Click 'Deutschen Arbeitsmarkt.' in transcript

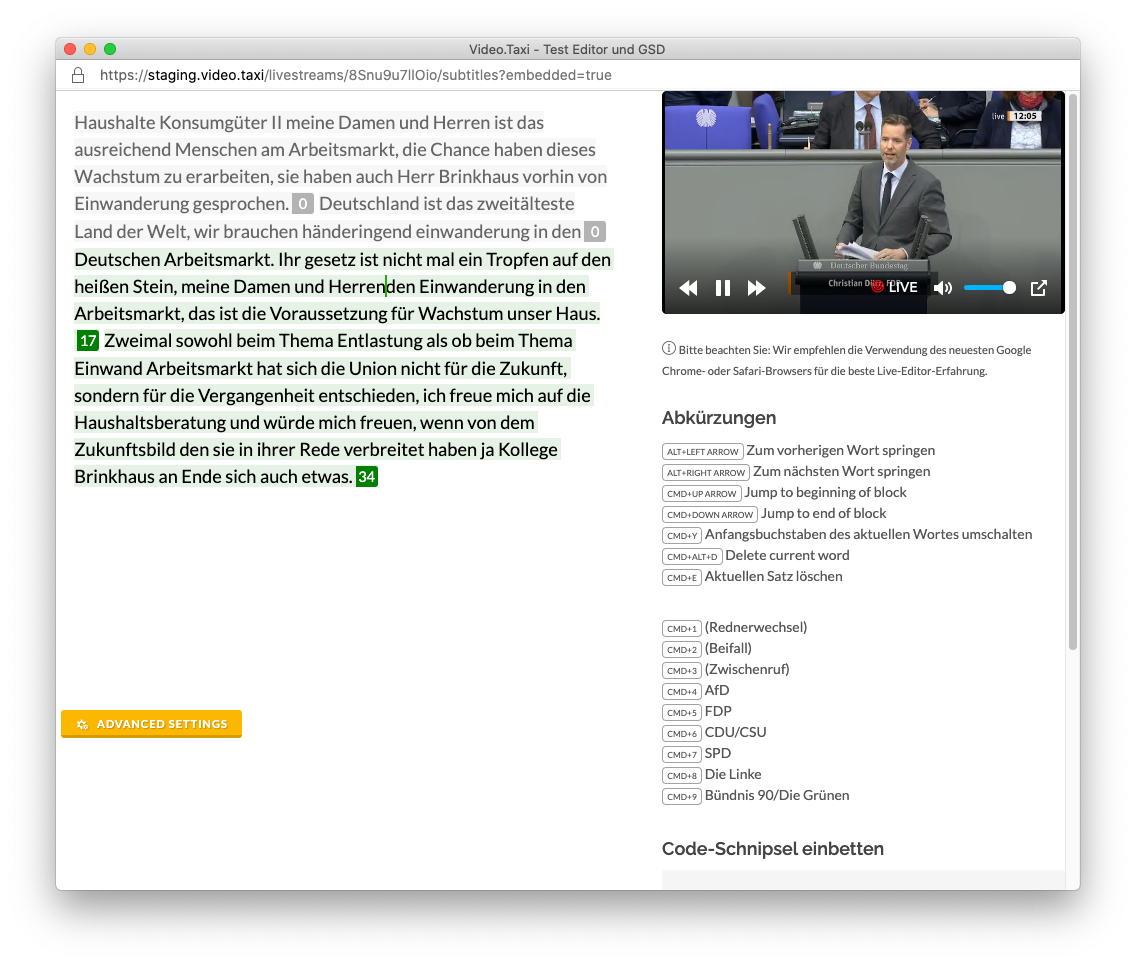pos(174,259)
